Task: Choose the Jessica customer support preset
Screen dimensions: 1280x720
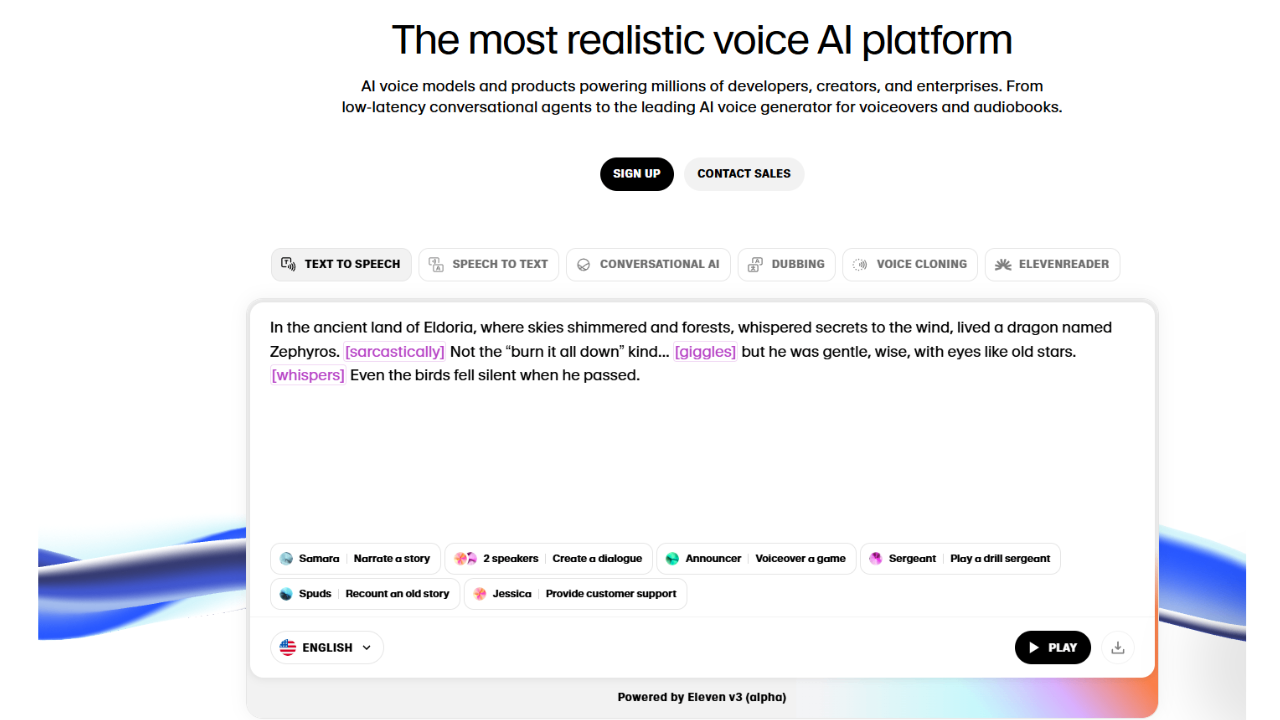Action: tap(574, 593)
